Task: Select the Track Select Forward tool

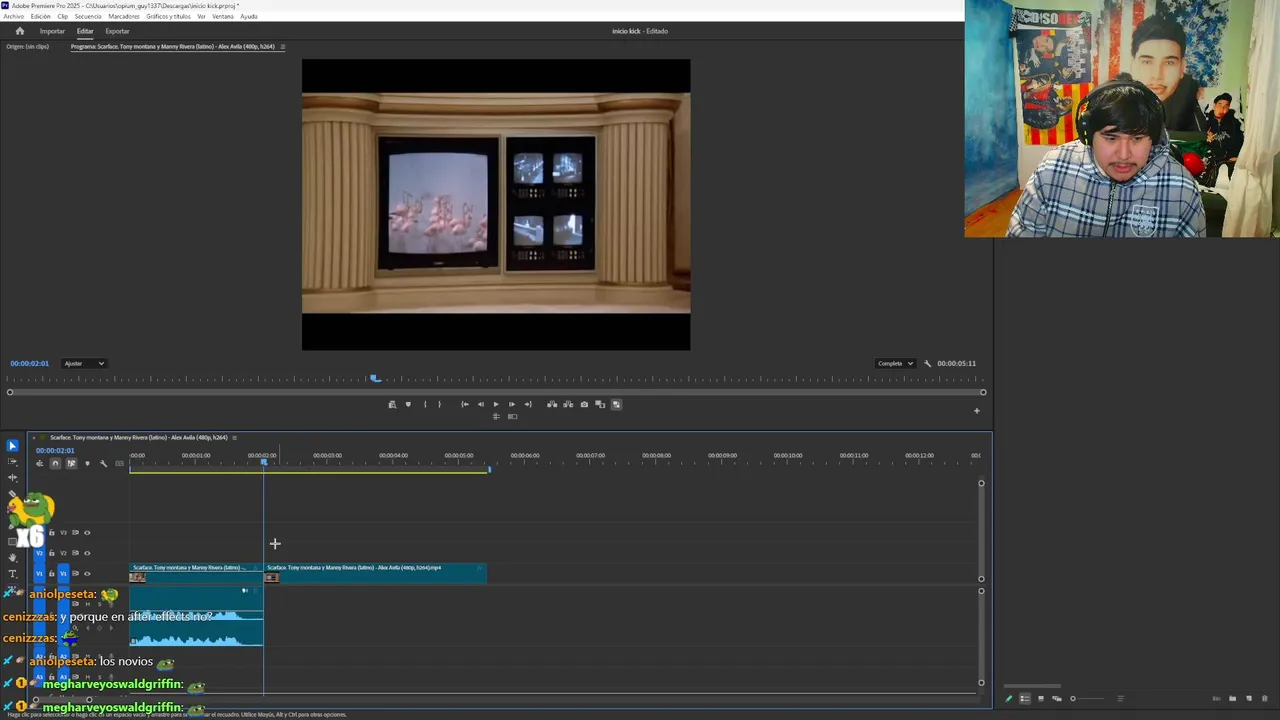Action: click(13, 461)
